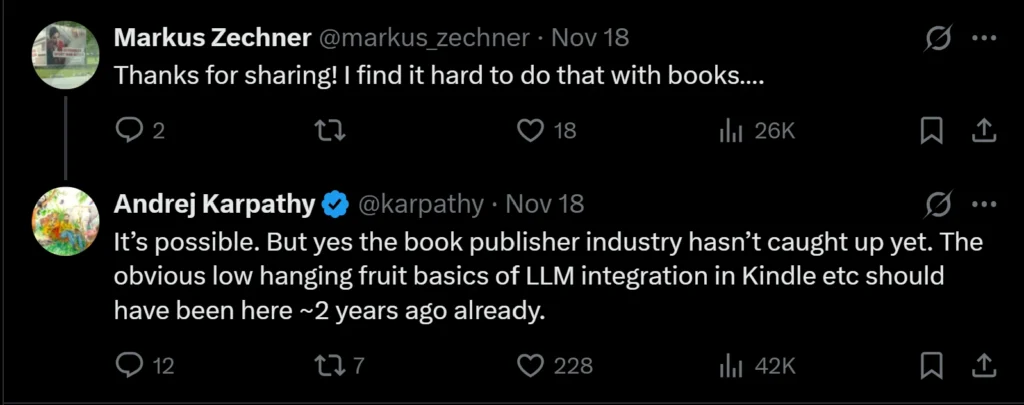Click Andrej Karpathy's profile avatar
Viewport: 1024px width, 405px height.
pyautogui.click(x=66, y=221)
